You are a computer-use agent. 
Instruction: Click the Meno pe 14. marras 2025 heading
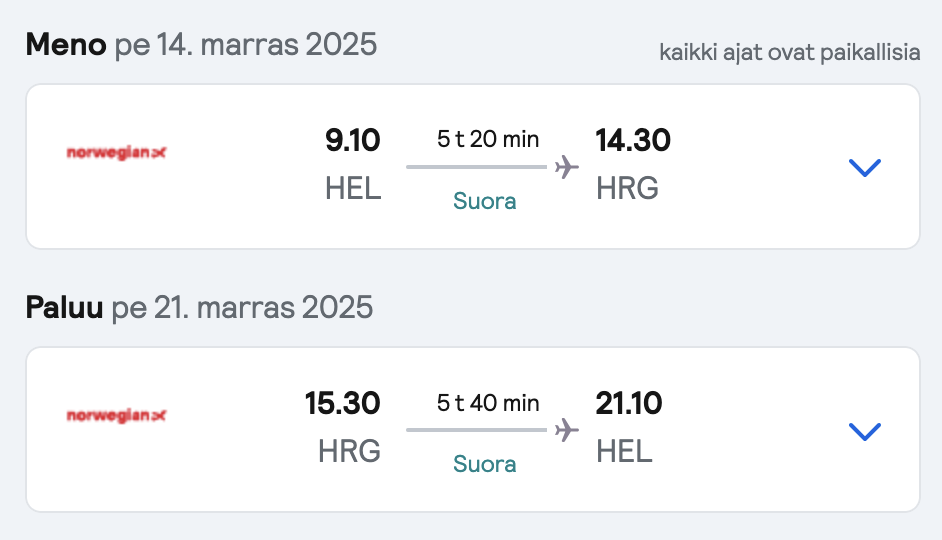click(x=201, y=44)
